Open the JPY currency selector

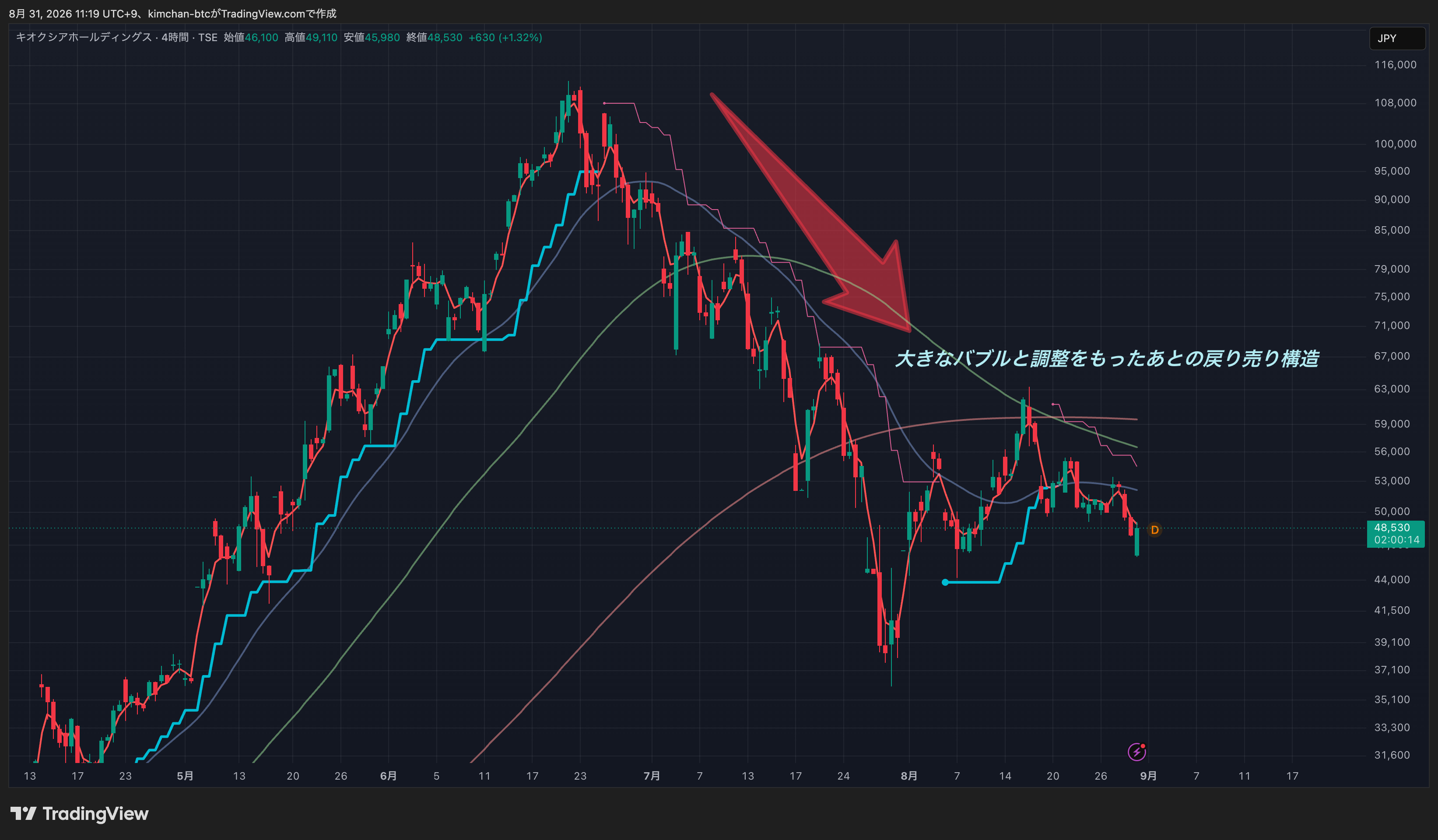1397,38
